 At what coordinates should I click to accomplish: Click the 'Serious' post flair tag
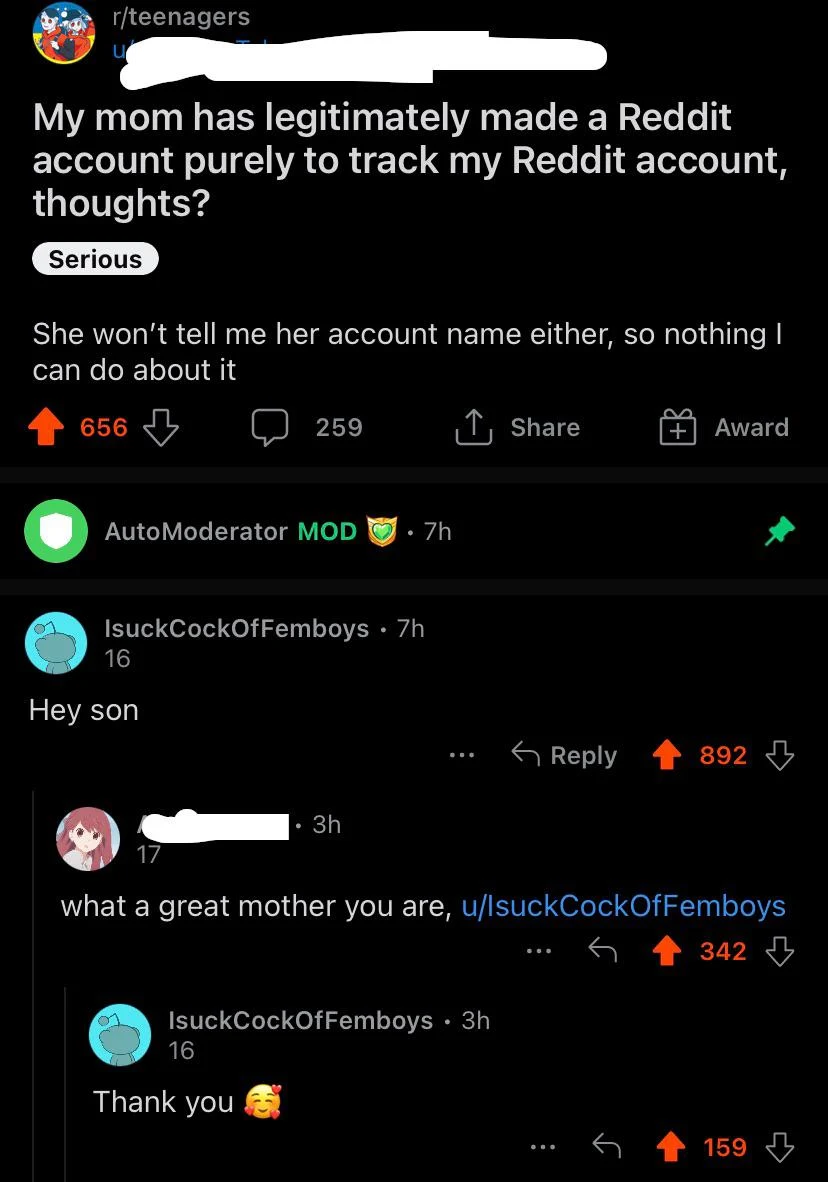click(x=95, y=259)
